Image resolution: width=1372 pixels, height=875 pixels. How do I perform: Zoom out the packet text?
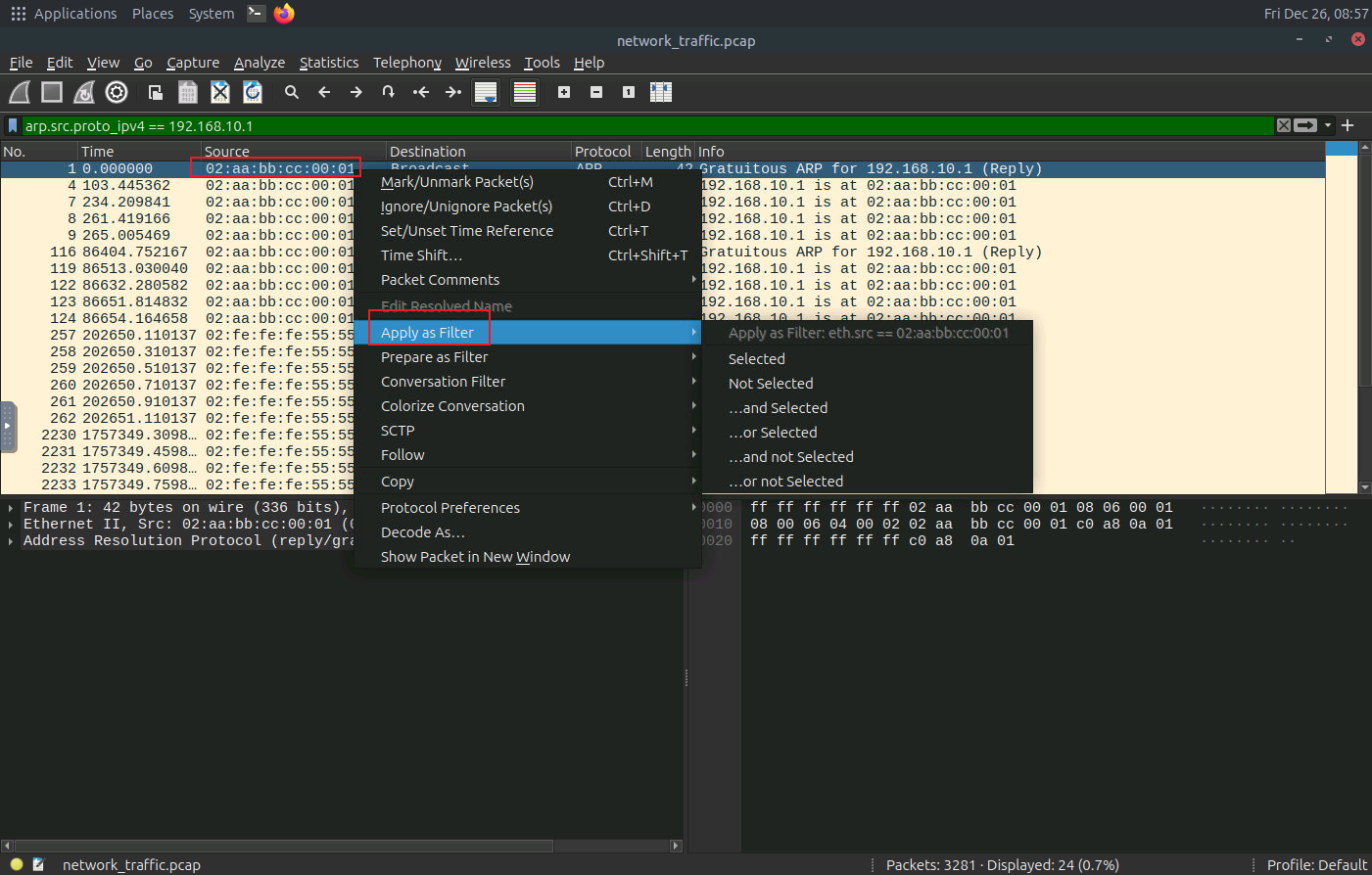tap(596, 92)
